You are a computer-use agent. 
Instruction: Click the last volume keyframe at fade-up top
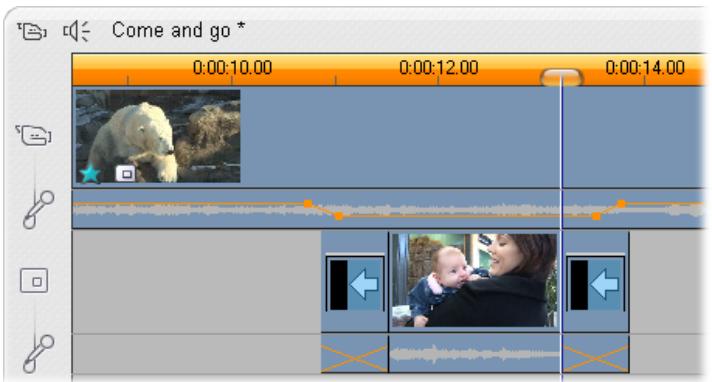pos(622,203)
